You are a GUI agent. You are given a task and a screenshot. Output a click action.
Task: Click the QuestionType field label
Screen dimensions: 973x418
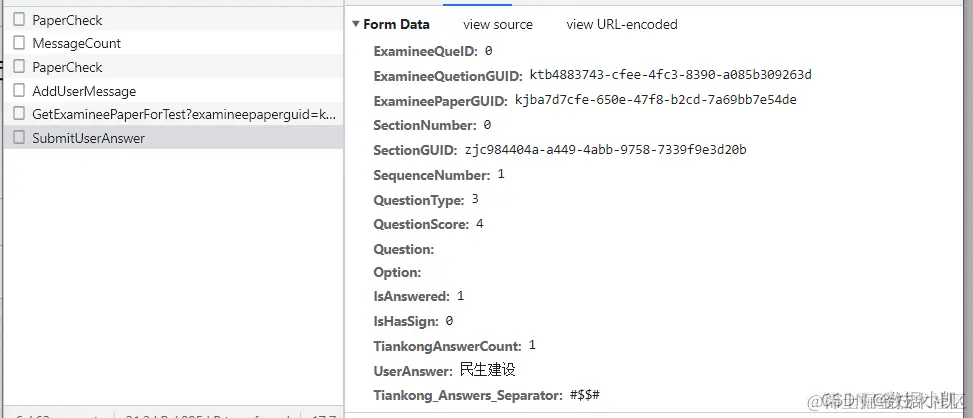pos(419,200)
